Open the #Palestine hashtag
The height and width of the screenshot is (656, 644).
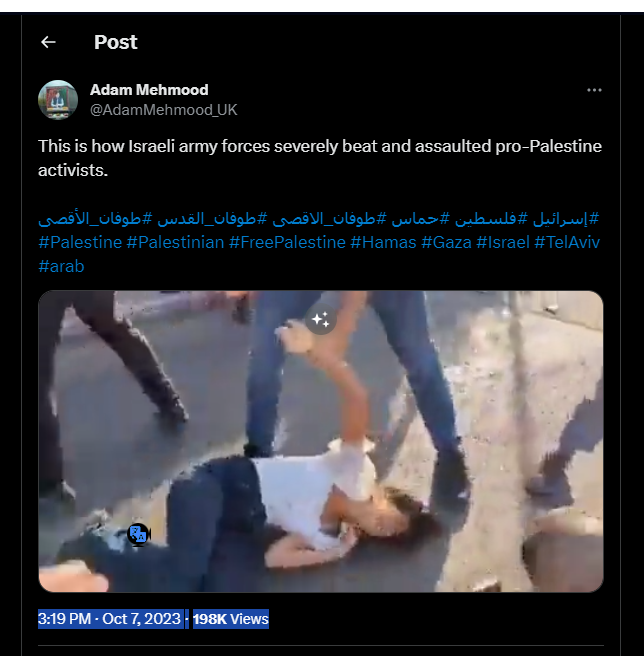coord(80,242)
